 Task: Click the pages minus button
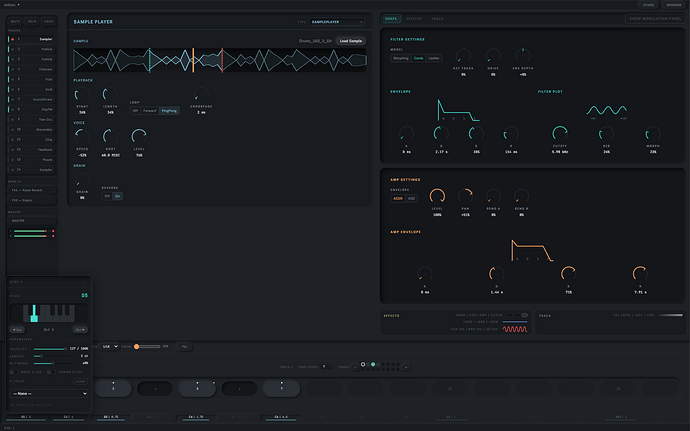[x=355, y=367]
